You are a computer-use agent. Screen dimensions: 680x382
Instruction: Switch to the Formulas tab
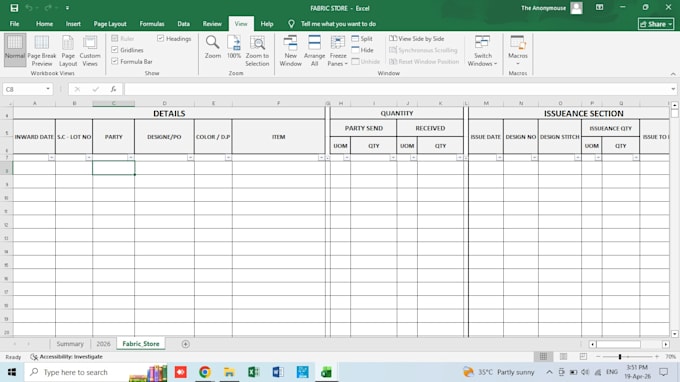[152, 24]
